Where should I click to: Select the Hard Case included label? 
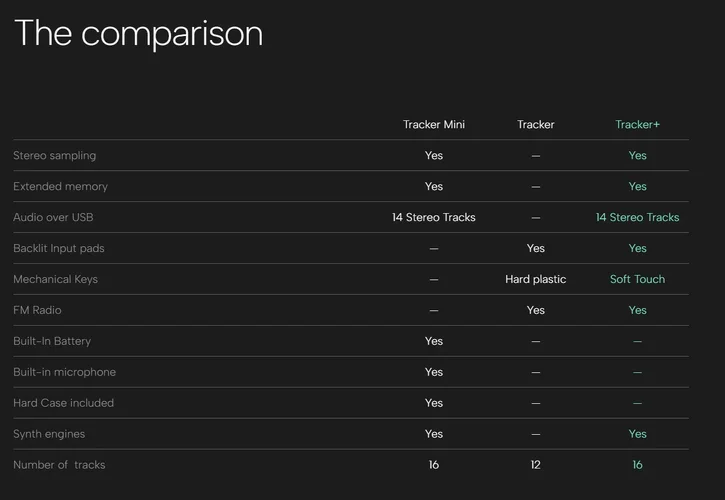63,404
